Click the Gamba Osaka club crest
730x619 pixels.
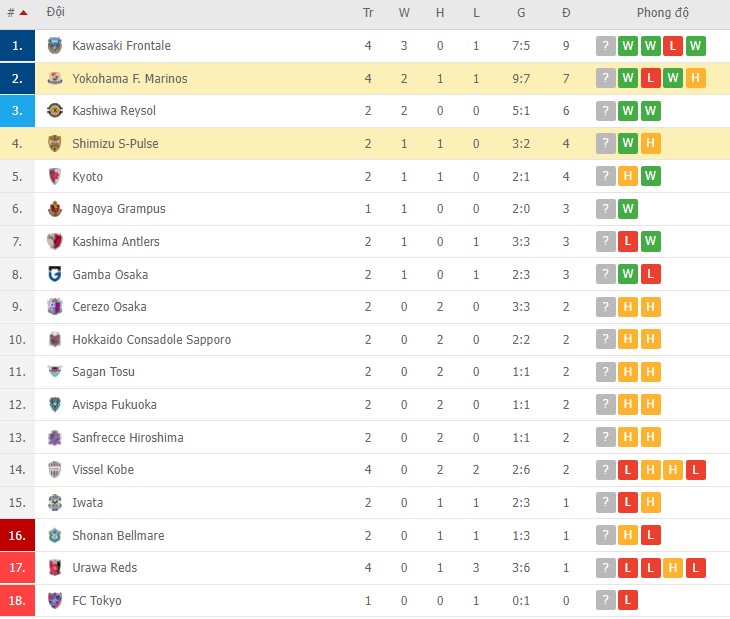tap(55, 274)
